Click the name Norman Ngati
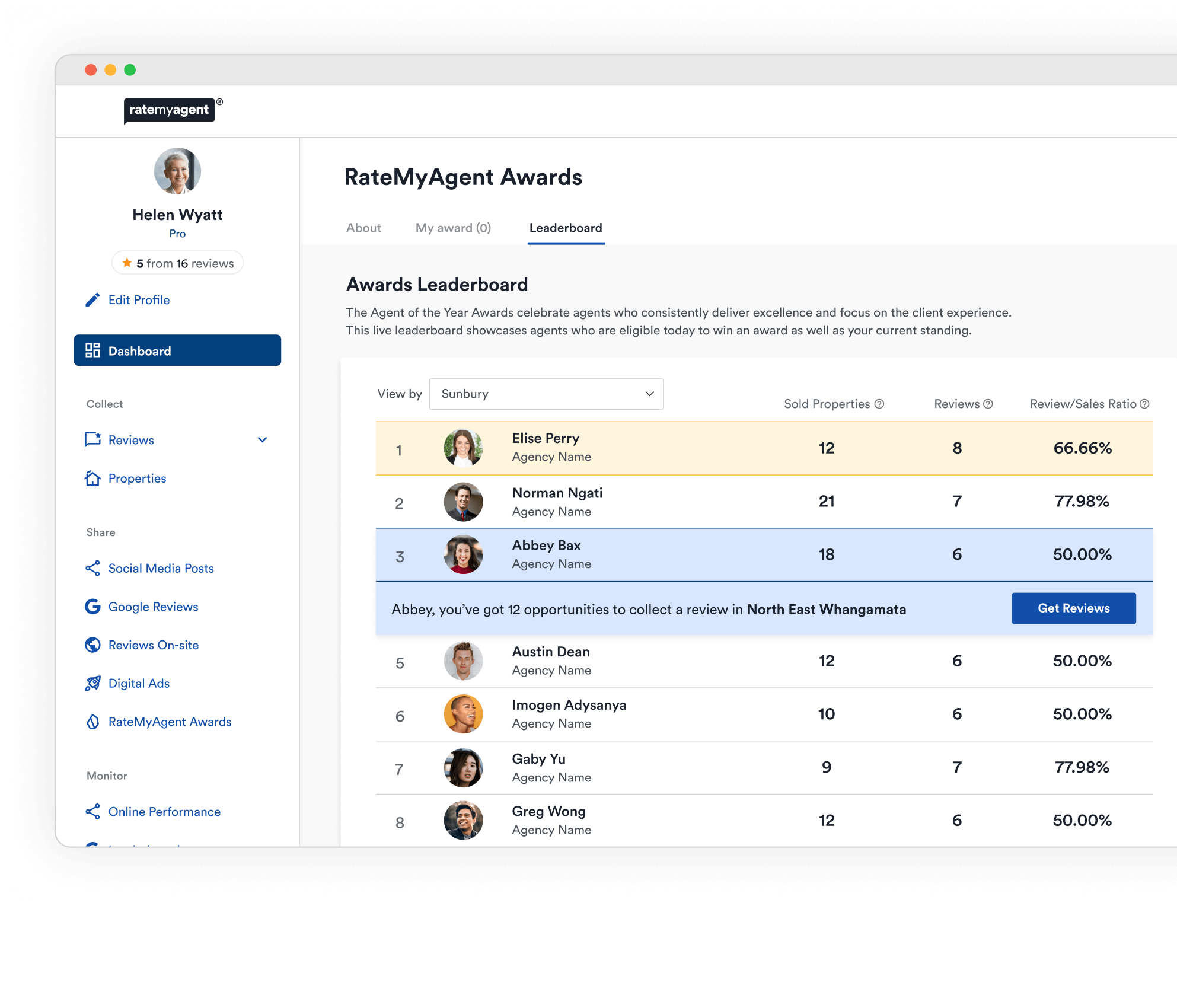This screenshot has width=1177, height=1008. pyautogui.click(x=557, y=493)
